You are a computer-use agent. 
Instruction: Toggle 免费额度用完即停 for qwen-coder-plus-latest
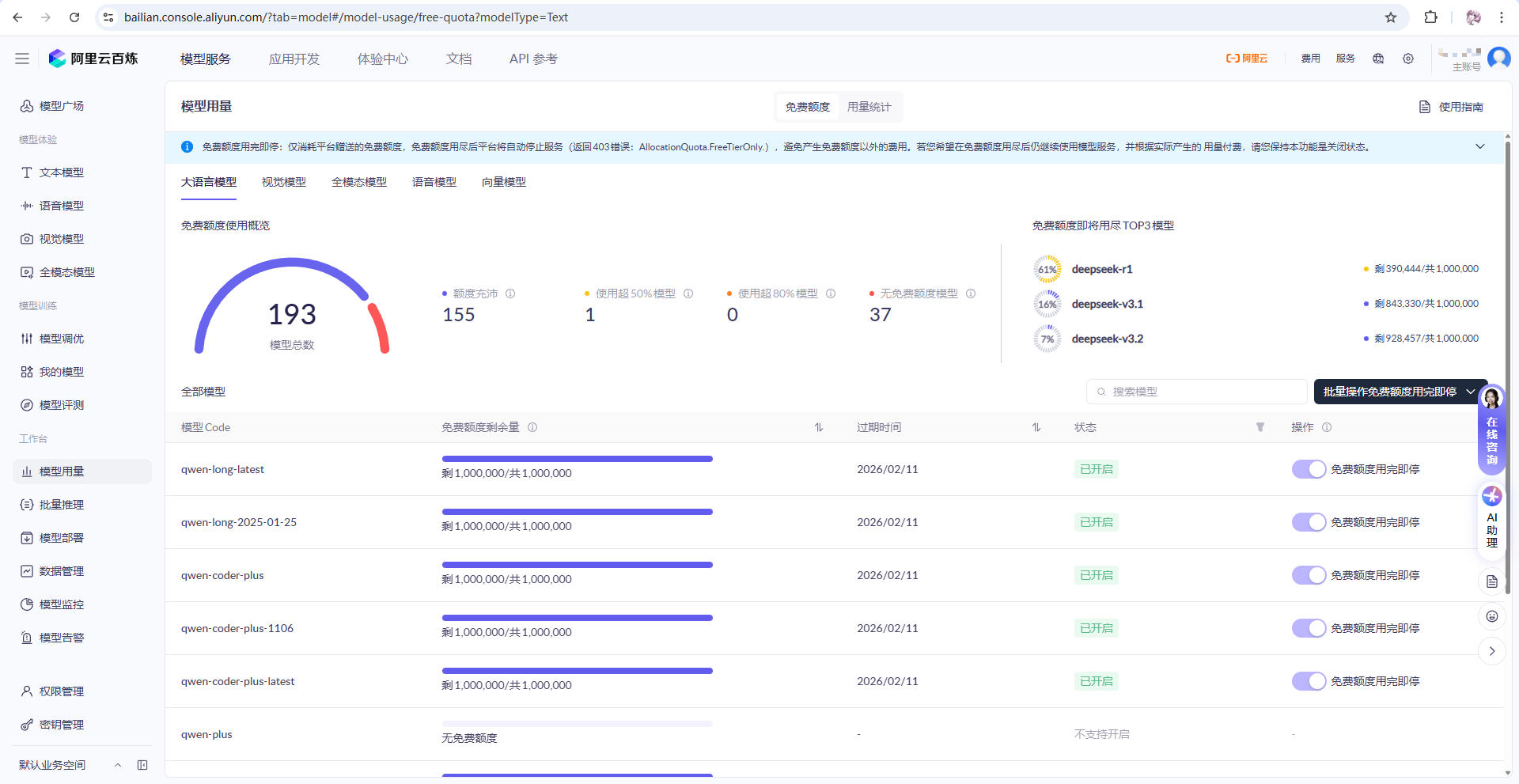(1309, 681)
